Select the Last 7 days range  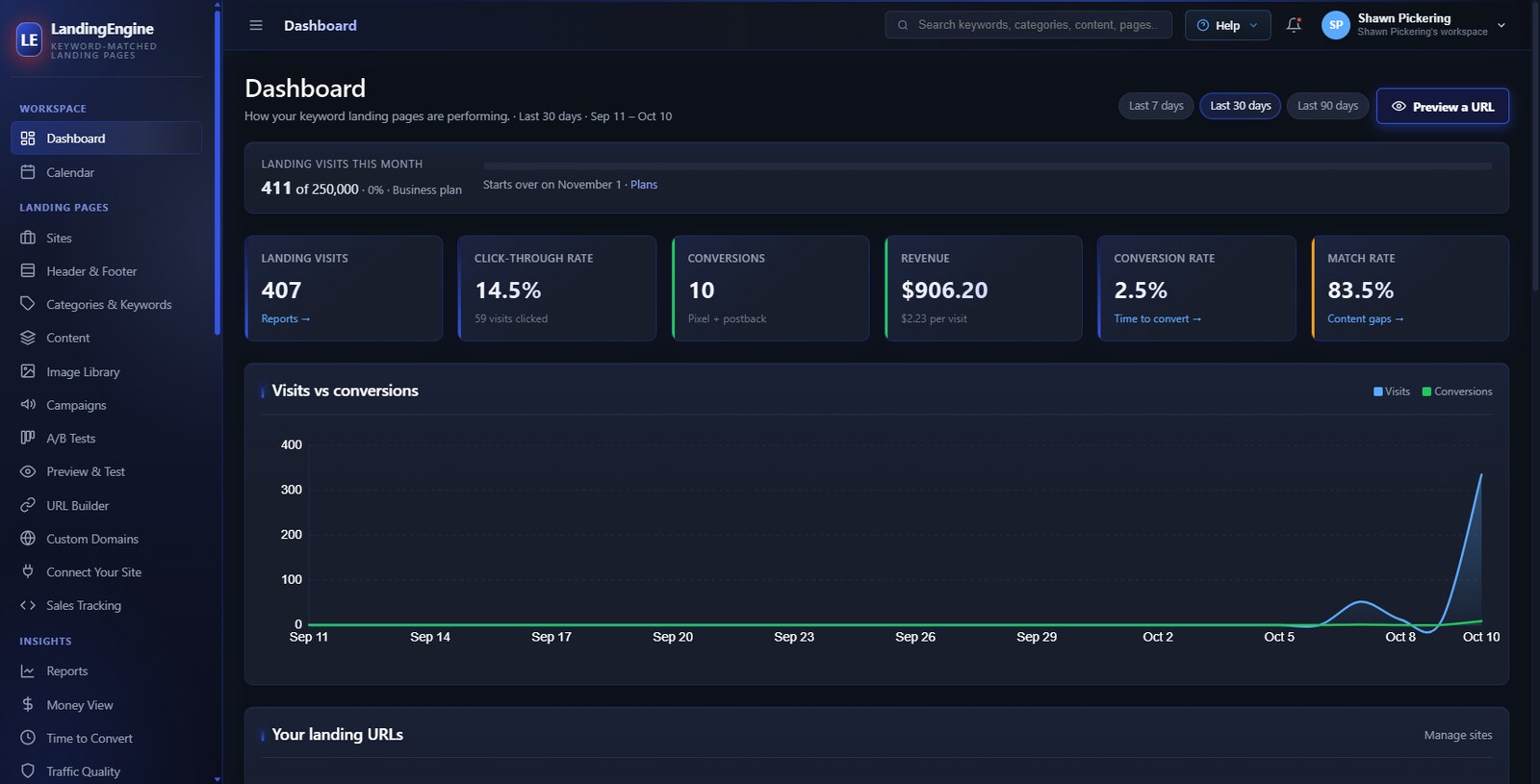pyautogui.click(x=1156, y=106)
